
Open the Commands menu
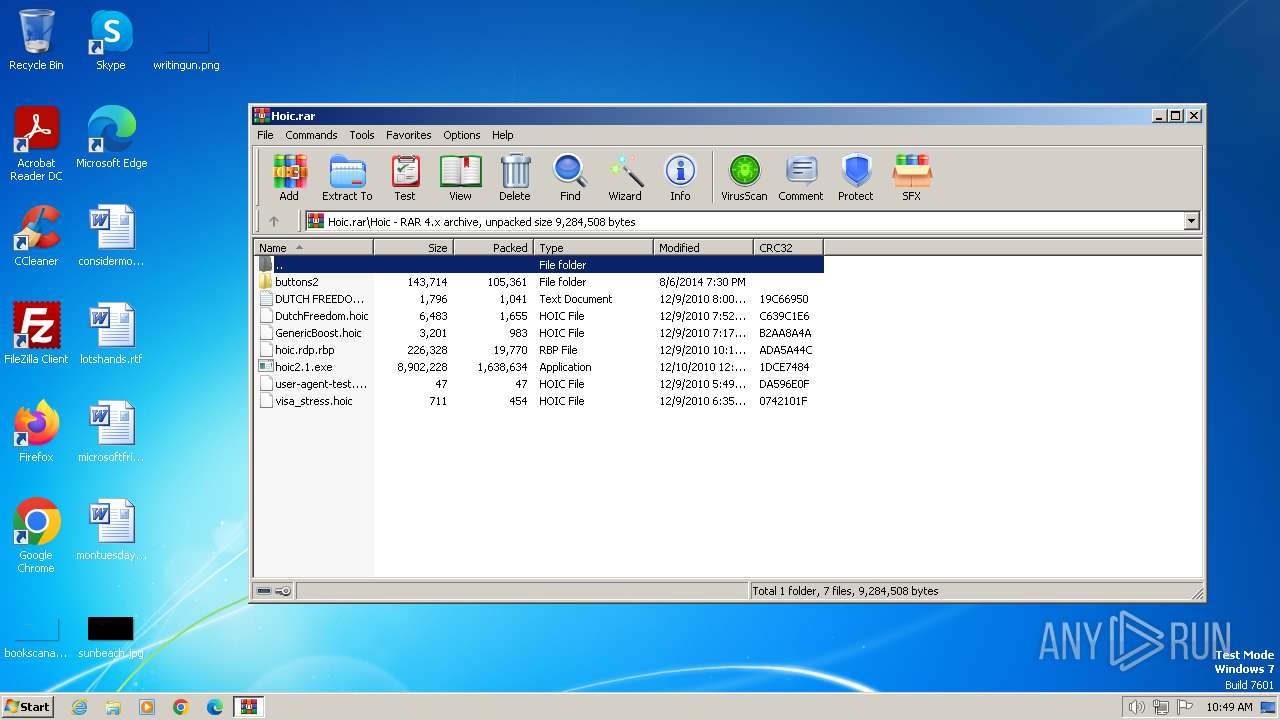[x=311, y=135]
